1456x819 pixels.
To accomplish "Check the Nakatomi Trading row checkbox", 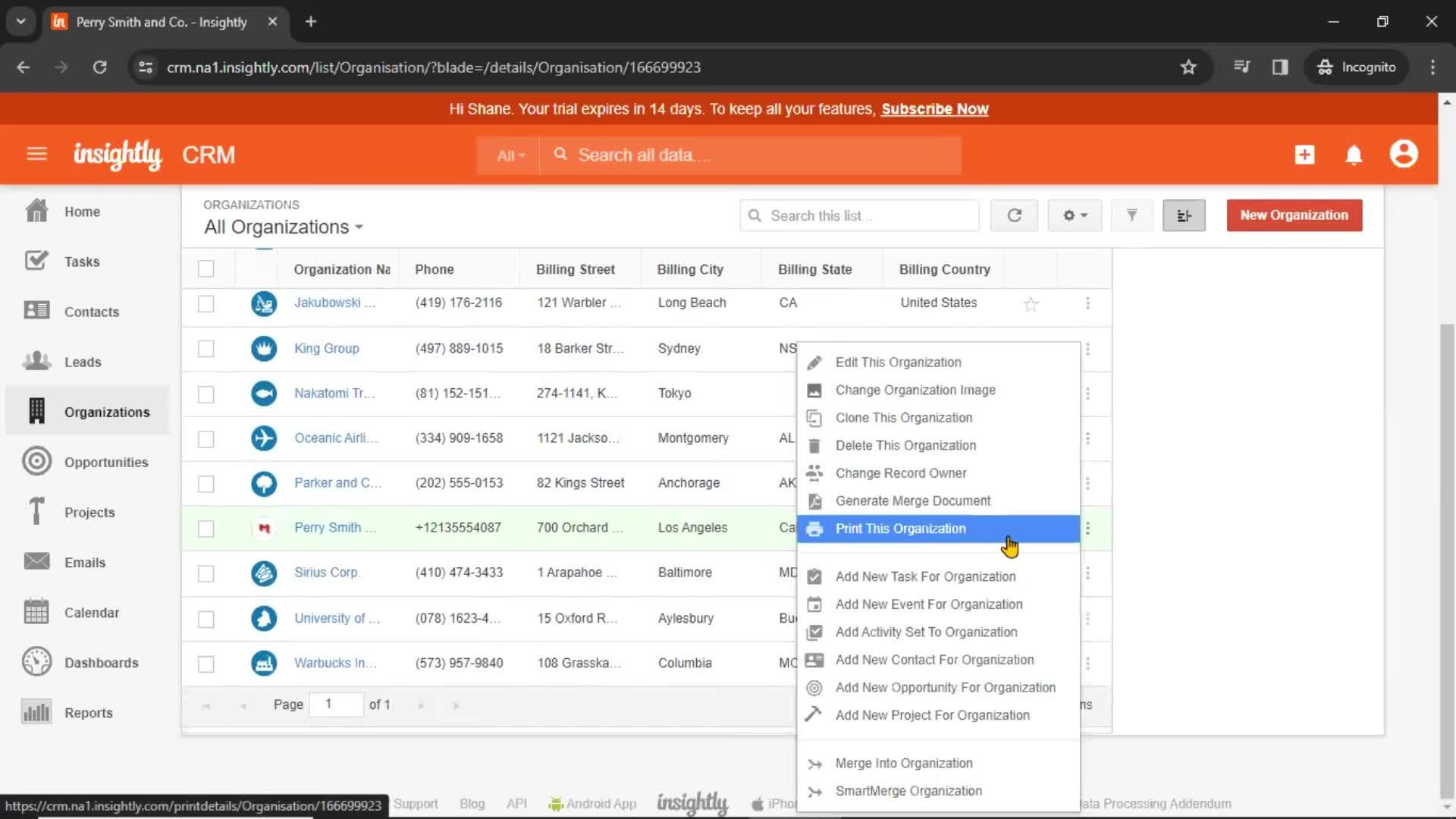I will tap(206, 394).
